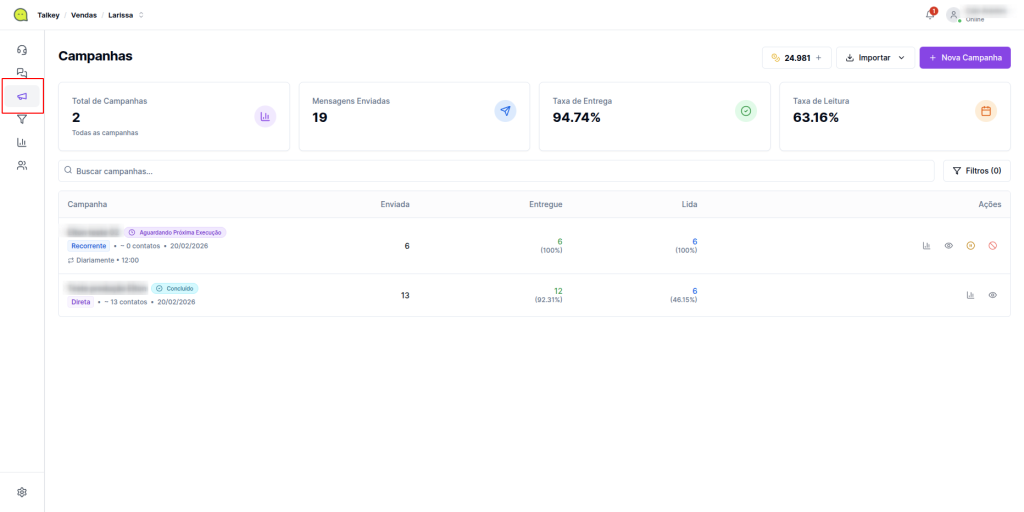Open the contacts people sidebar icon
The width and height of the screenshot is (1024, 512).
click(x=22, y=165)
